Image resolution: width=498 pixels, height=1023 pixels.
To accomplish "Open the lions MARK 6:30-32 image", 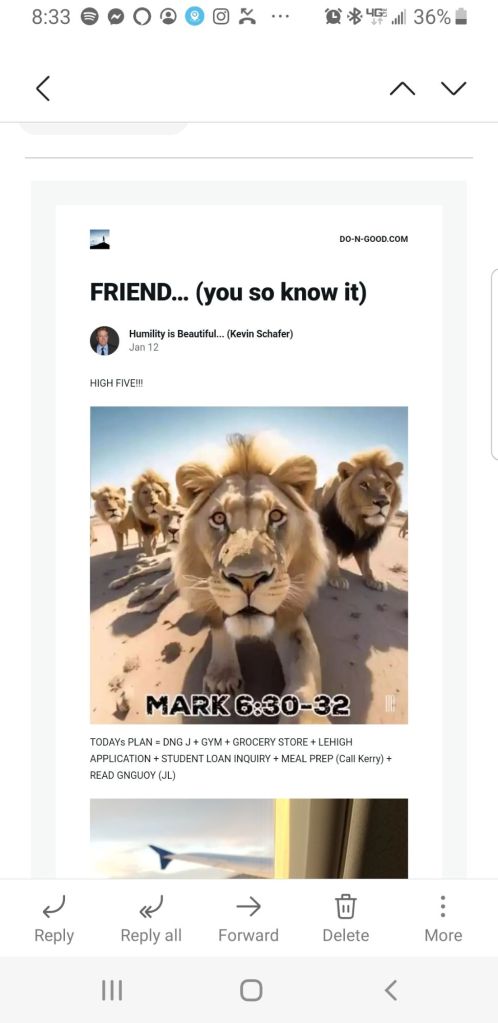I will [249, 565].
